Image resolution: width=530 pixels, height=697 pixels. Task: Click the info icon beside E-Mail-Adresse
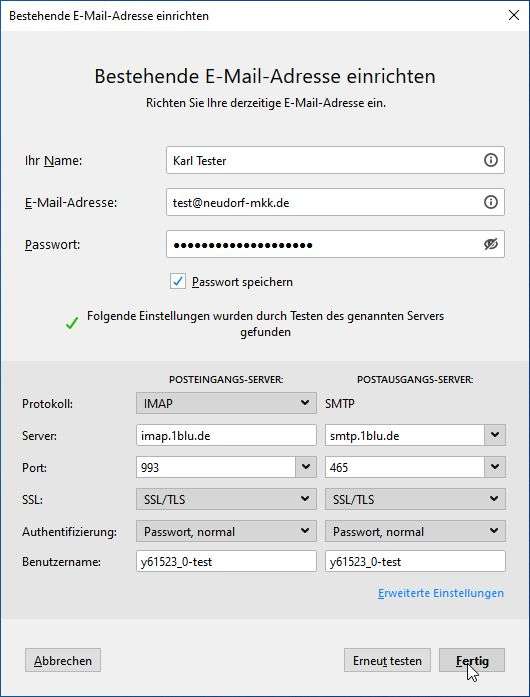(x=490, y=202)
